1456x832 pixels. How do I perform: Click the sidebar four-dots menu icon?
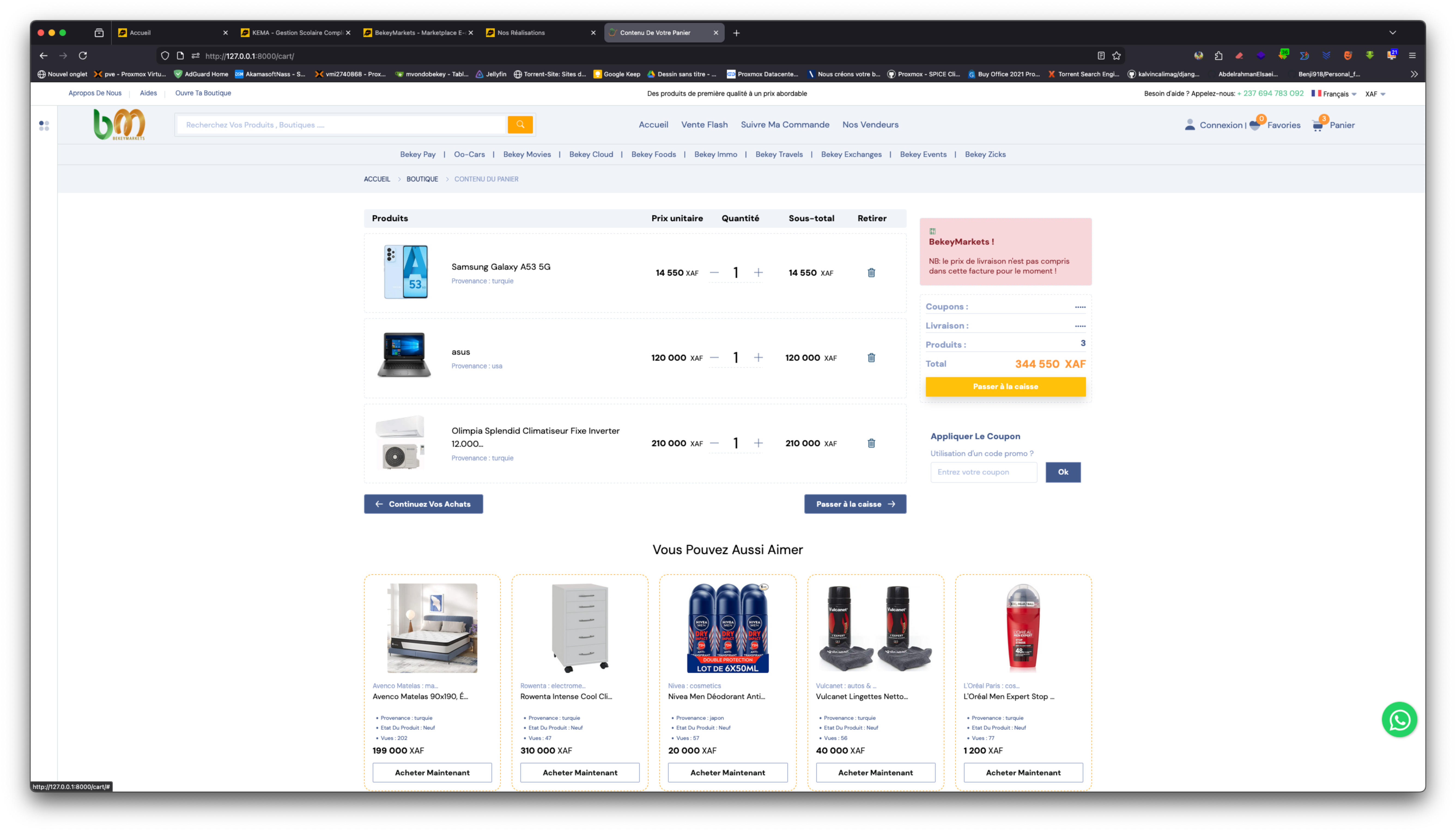[x=44, y=126]
